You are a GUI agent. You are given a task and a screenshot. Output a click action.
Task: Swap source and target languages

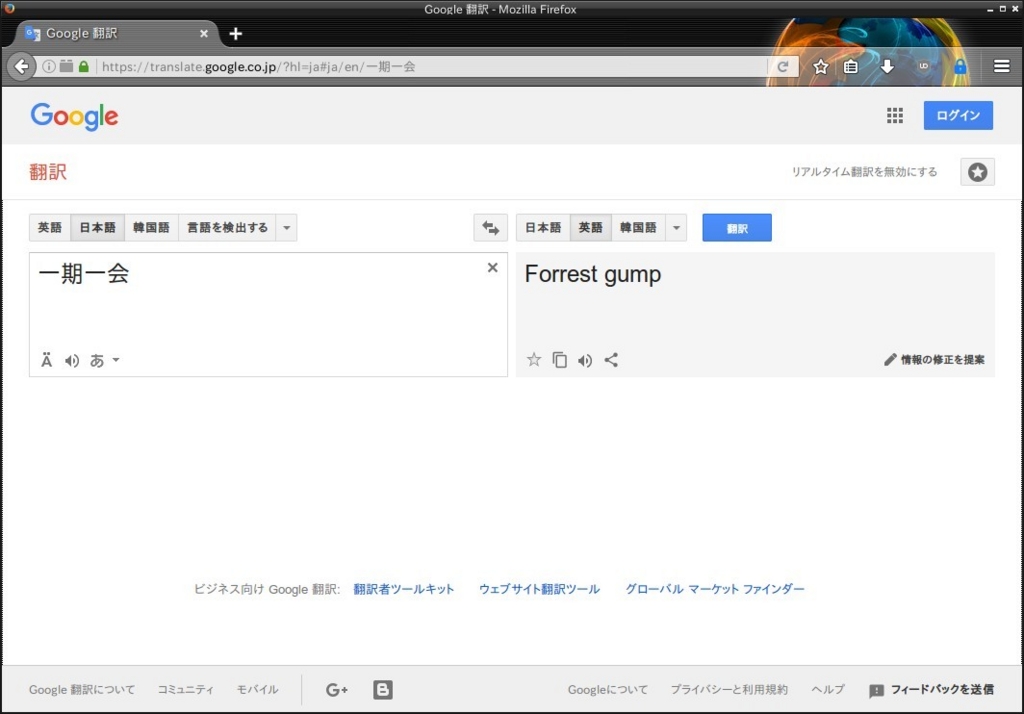coord(490,227)
